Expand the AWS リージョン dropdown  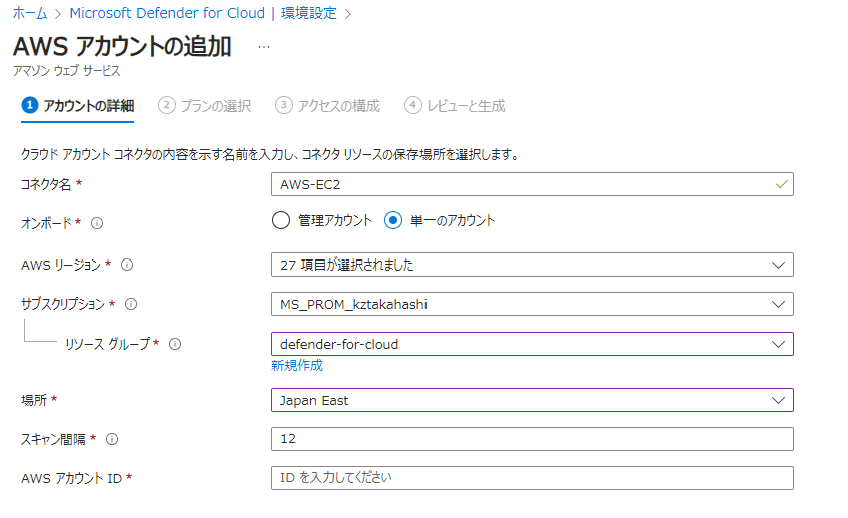tap(532, 265)
